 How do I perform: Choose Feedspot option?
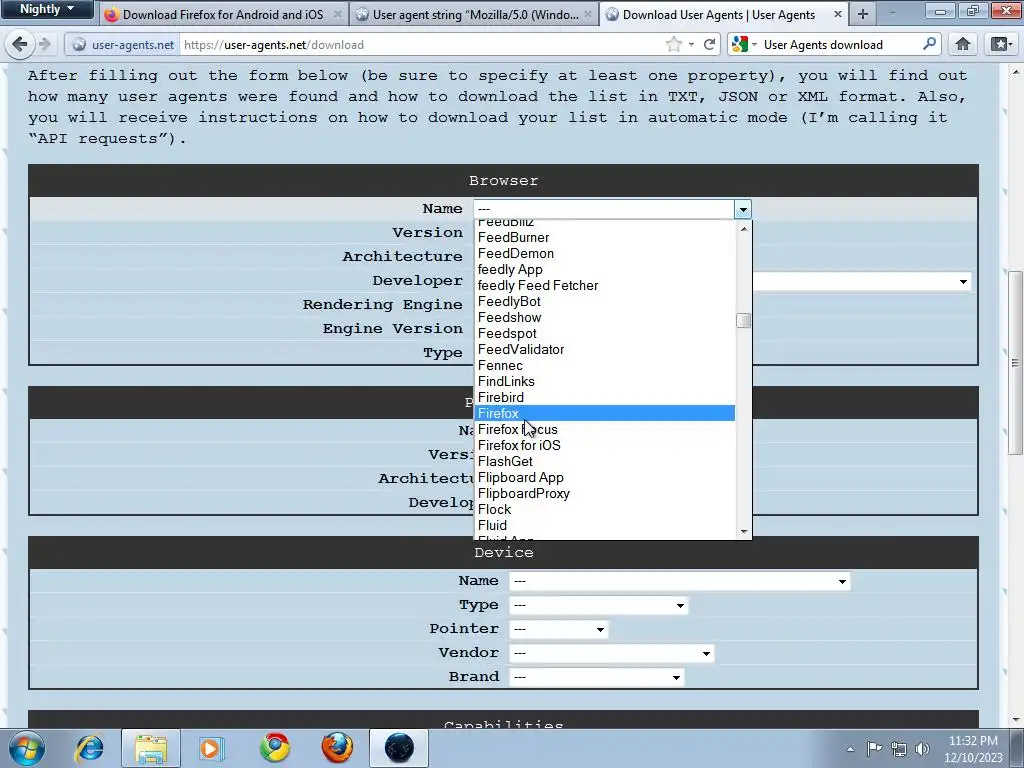(x=605, y=334)
